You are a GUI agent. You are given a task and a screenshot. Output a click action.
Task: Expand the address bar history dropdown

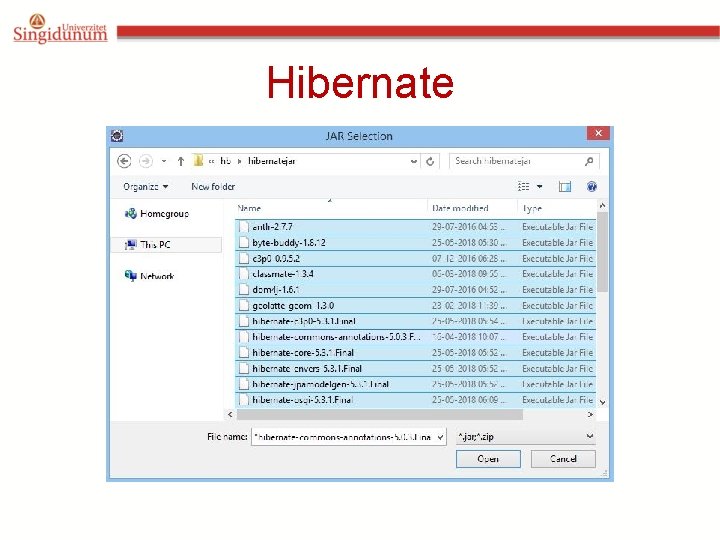414,161
